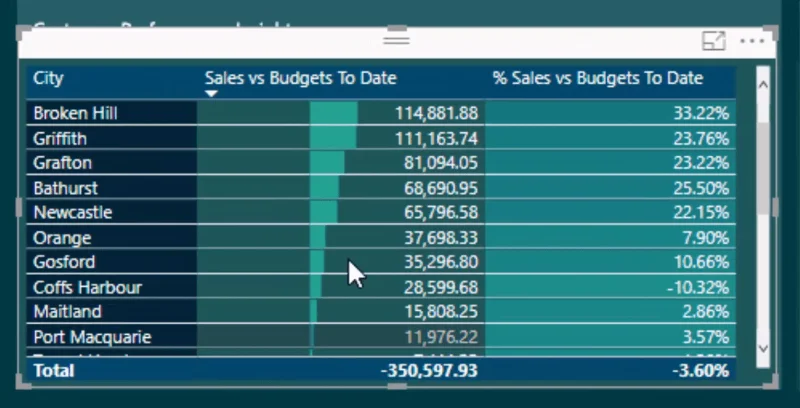This screenshot has width=800, height=408.
Task: Open the More options ellipsis menu
Action: click(x=752, y=41)
